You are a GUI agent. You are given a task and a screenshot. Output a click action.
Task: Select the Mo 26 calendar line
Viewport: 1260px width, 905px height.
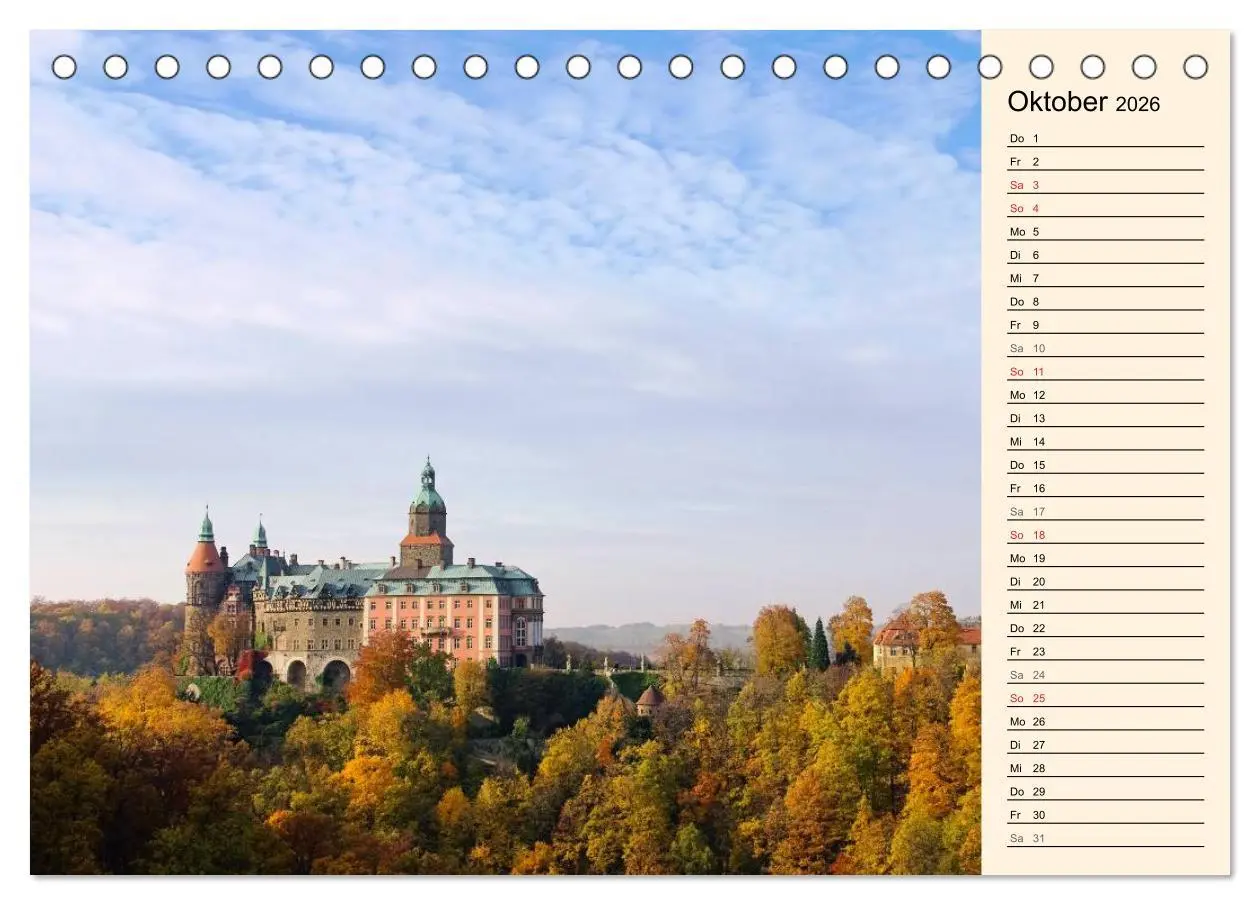pyautogui.click(x=1105, y=721)
